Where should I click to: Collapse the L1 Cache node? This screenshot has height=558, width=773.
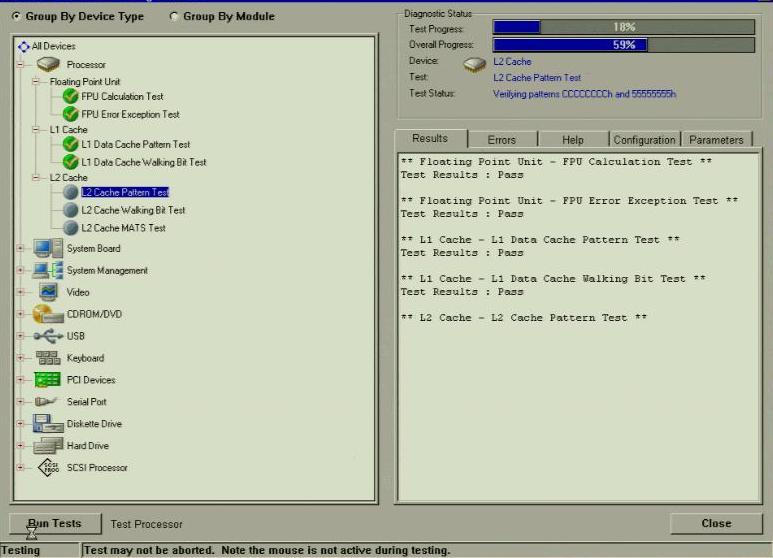[36, 129]
